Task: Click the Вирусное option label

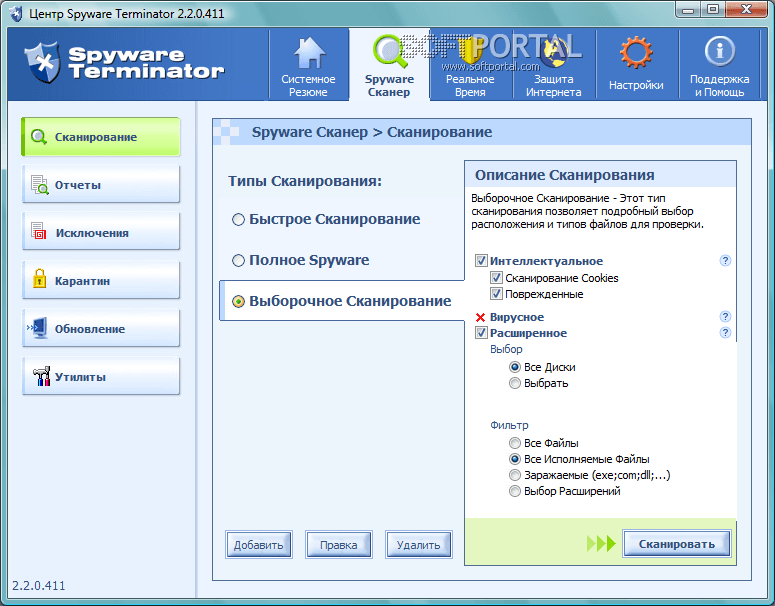Action: click(517, 317)
